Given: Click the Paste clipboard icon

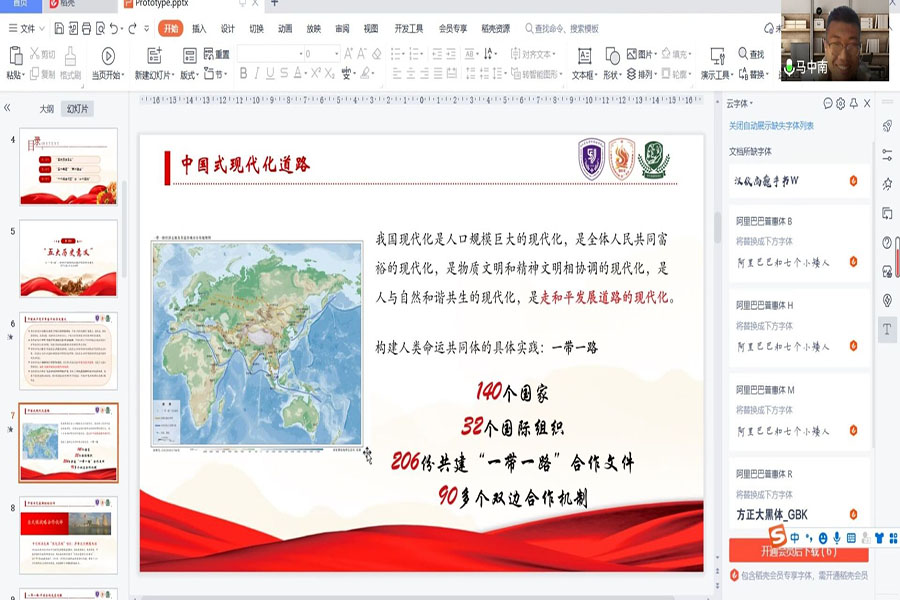Looking at the screenshot, I should [x=15, y=56].
